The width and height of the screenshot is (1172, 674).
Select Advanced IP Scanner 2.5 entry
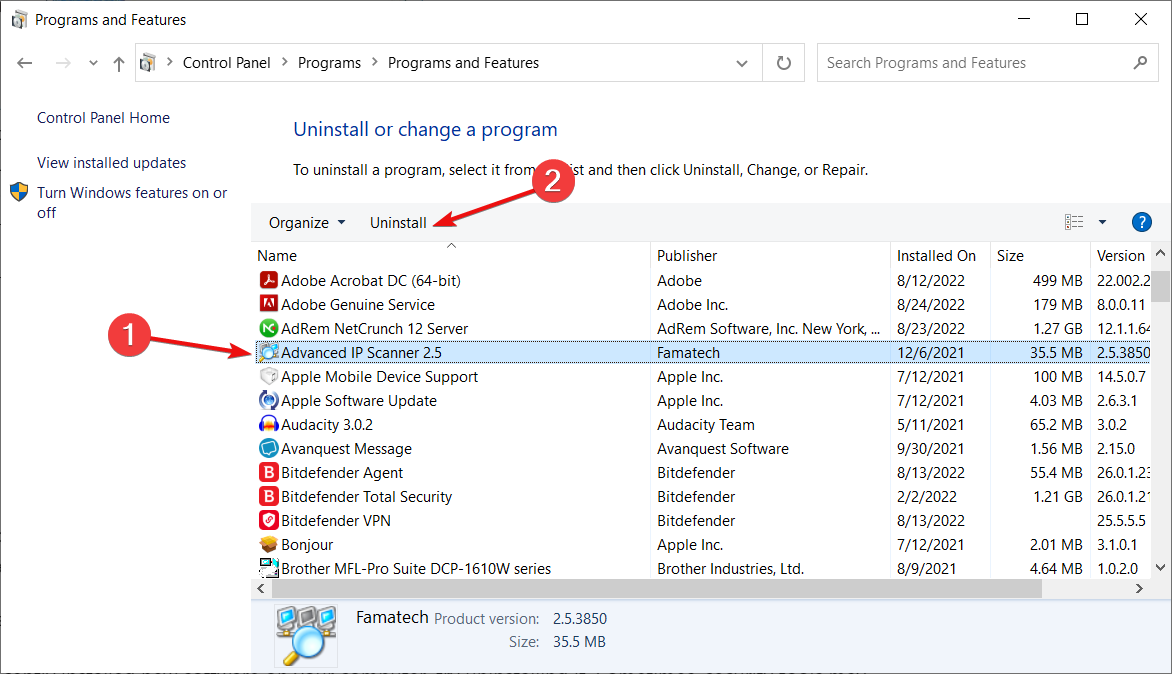(x=703, y=352)
